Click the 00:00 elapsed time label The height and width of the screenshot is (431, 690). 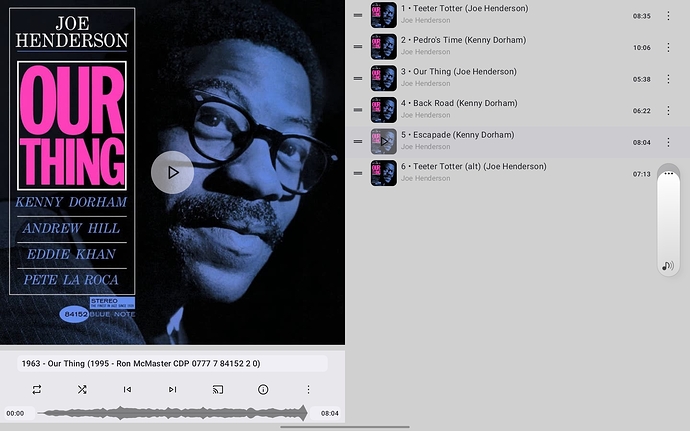point(15,413)
